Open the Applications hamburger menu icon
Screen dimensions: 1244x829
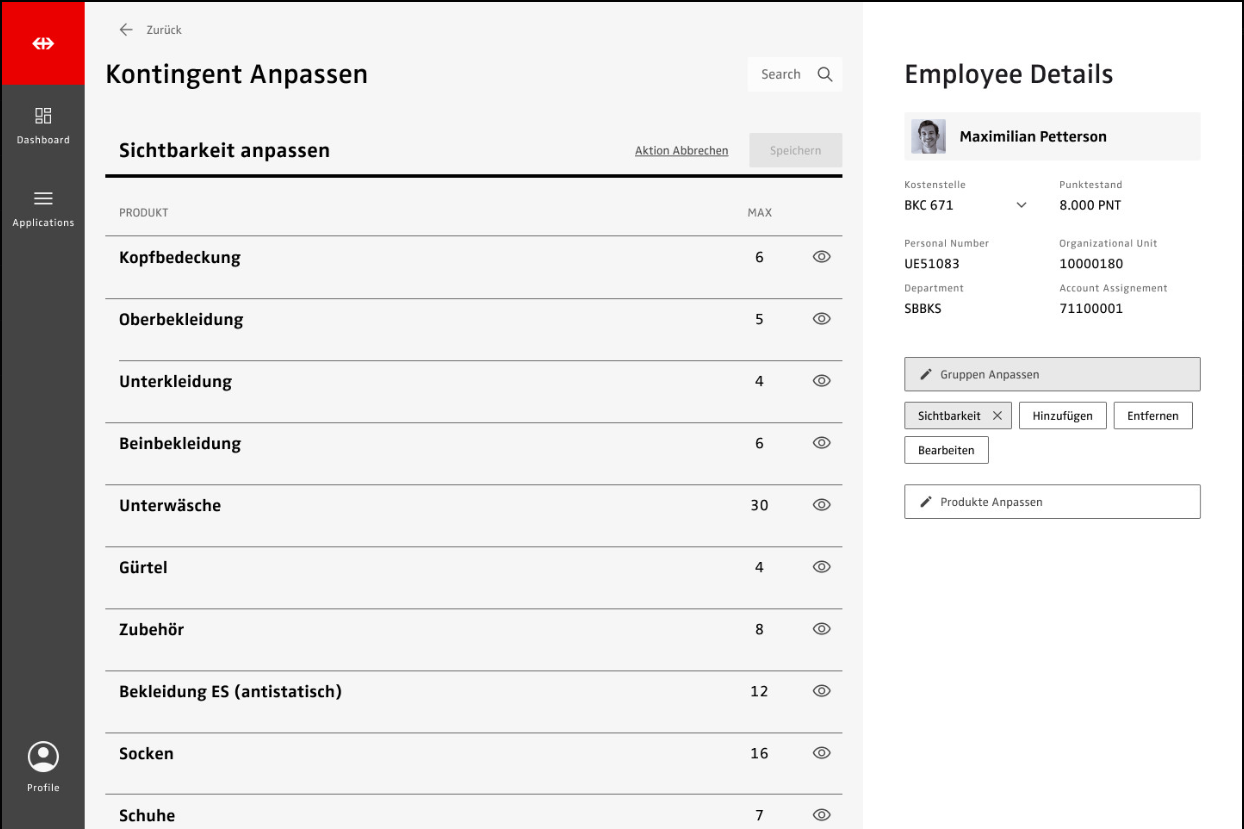tap(43, 198)
